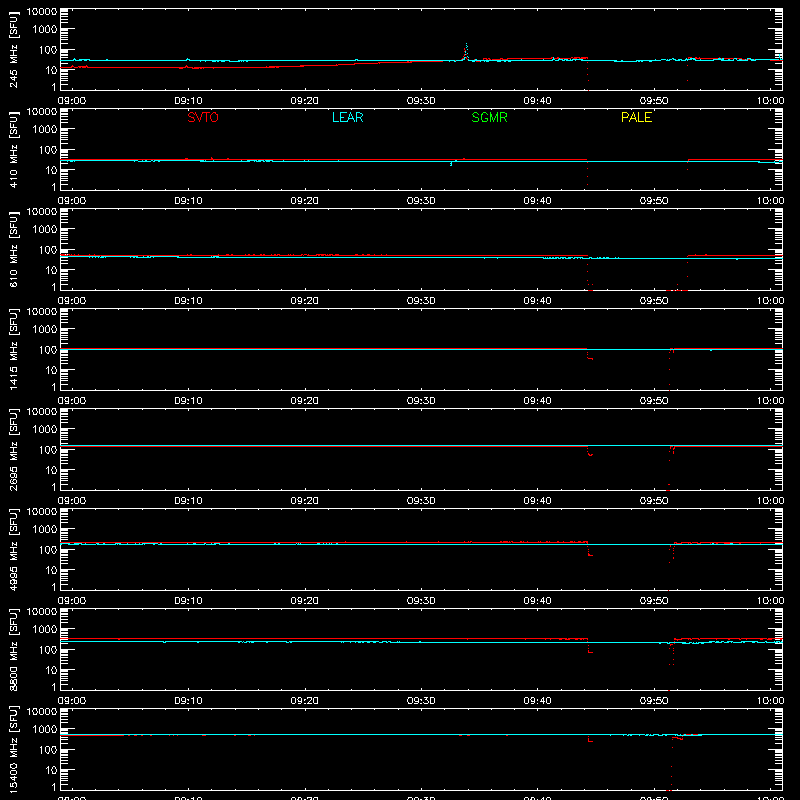Click the 10 y-axis label of the 1415 MHz panel
The image size is (800, 800).
[x=51, y=370]
